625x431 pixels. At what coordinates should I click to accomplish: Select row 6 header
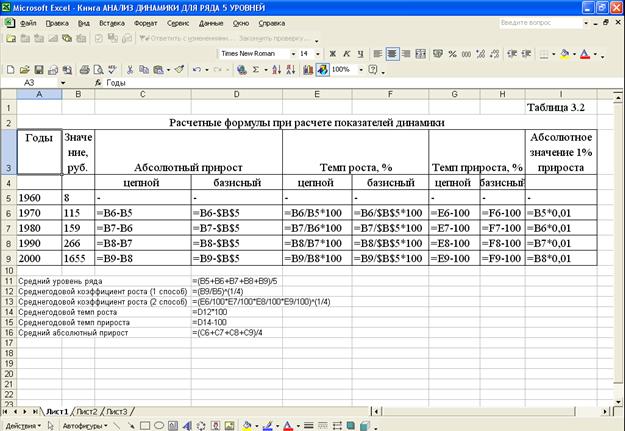point(8,213)
